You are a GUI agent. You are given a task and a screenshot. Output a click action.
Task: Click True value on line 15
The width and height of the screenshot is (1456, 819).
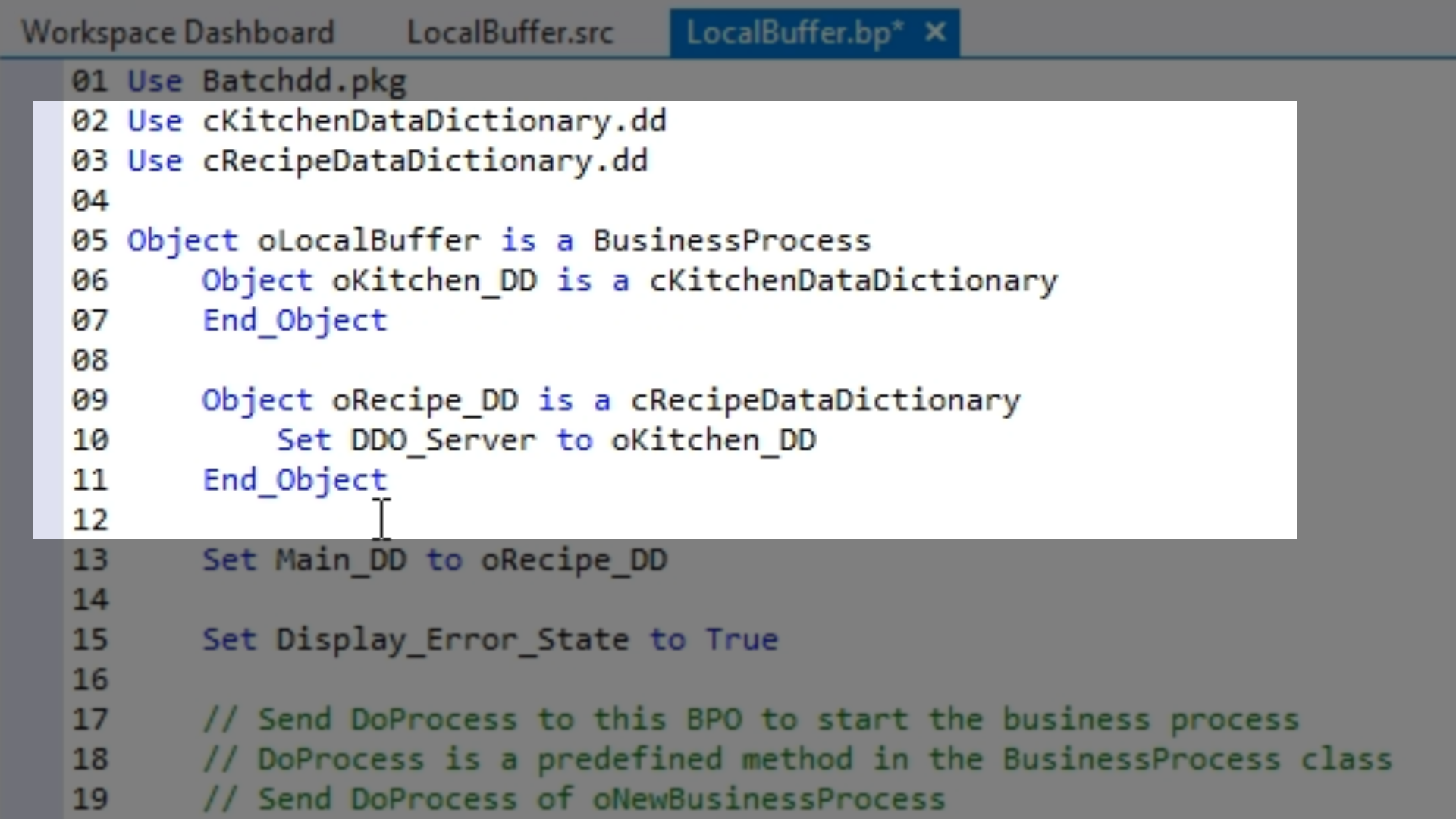[742, 640]
